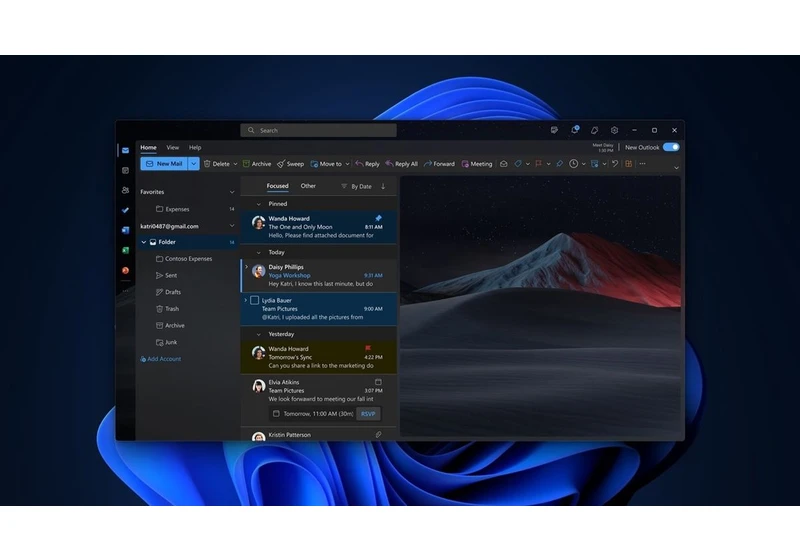Reverse sort order with the down arrow
The height and width of the screenshot is (560, 800).
click(x=383, y=186)
